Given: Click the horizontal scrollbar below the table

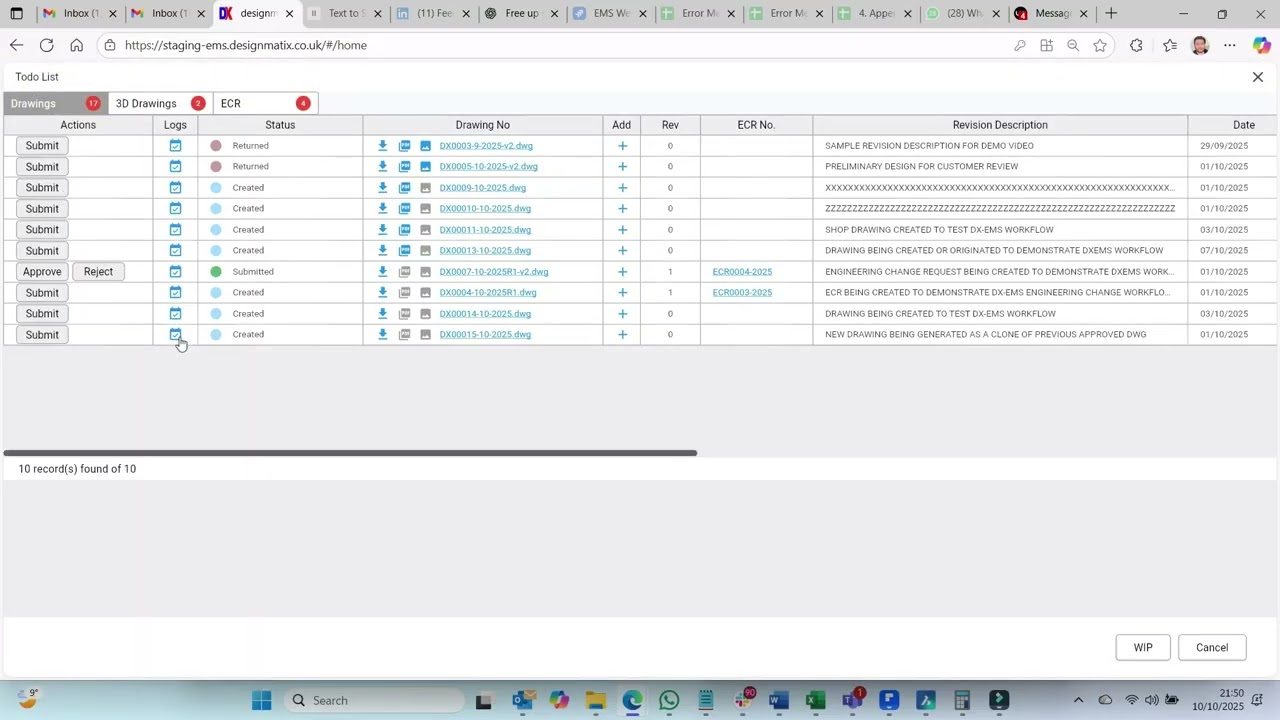Looking at the screenshot, I should click(x=350, y=453).
